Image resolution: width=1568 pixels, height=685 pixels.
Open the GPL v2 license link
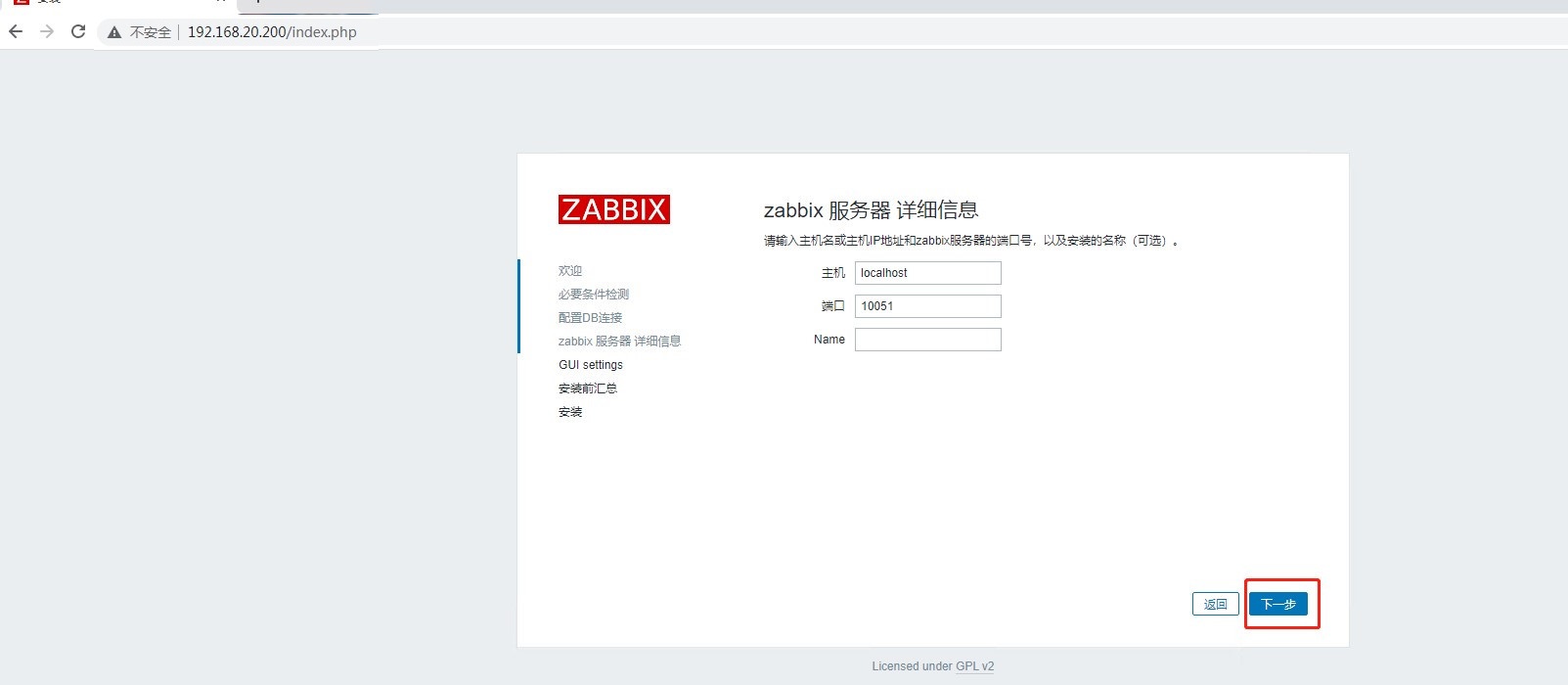click(x=975, y=666)
